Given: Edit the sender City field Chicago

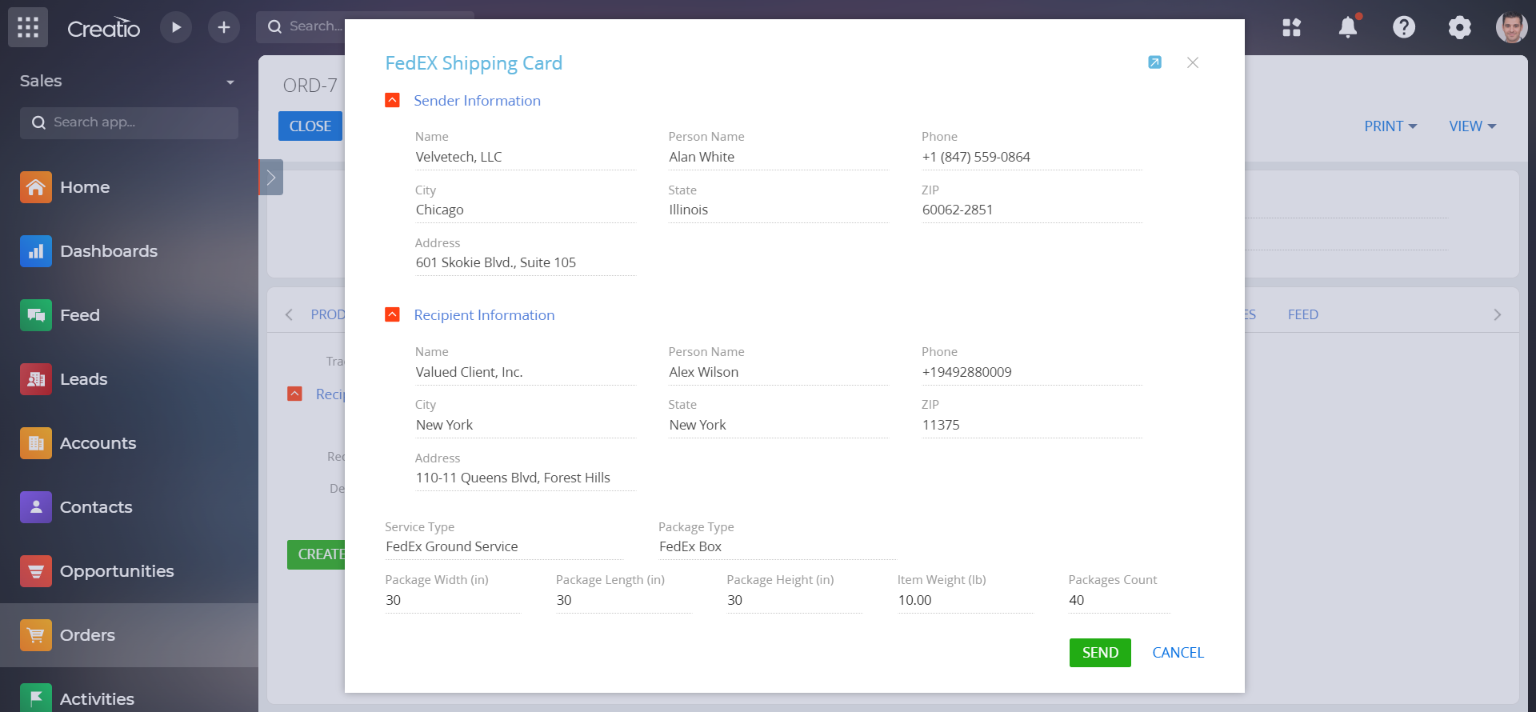Looking at the screenshot, I should click(525, 210).
